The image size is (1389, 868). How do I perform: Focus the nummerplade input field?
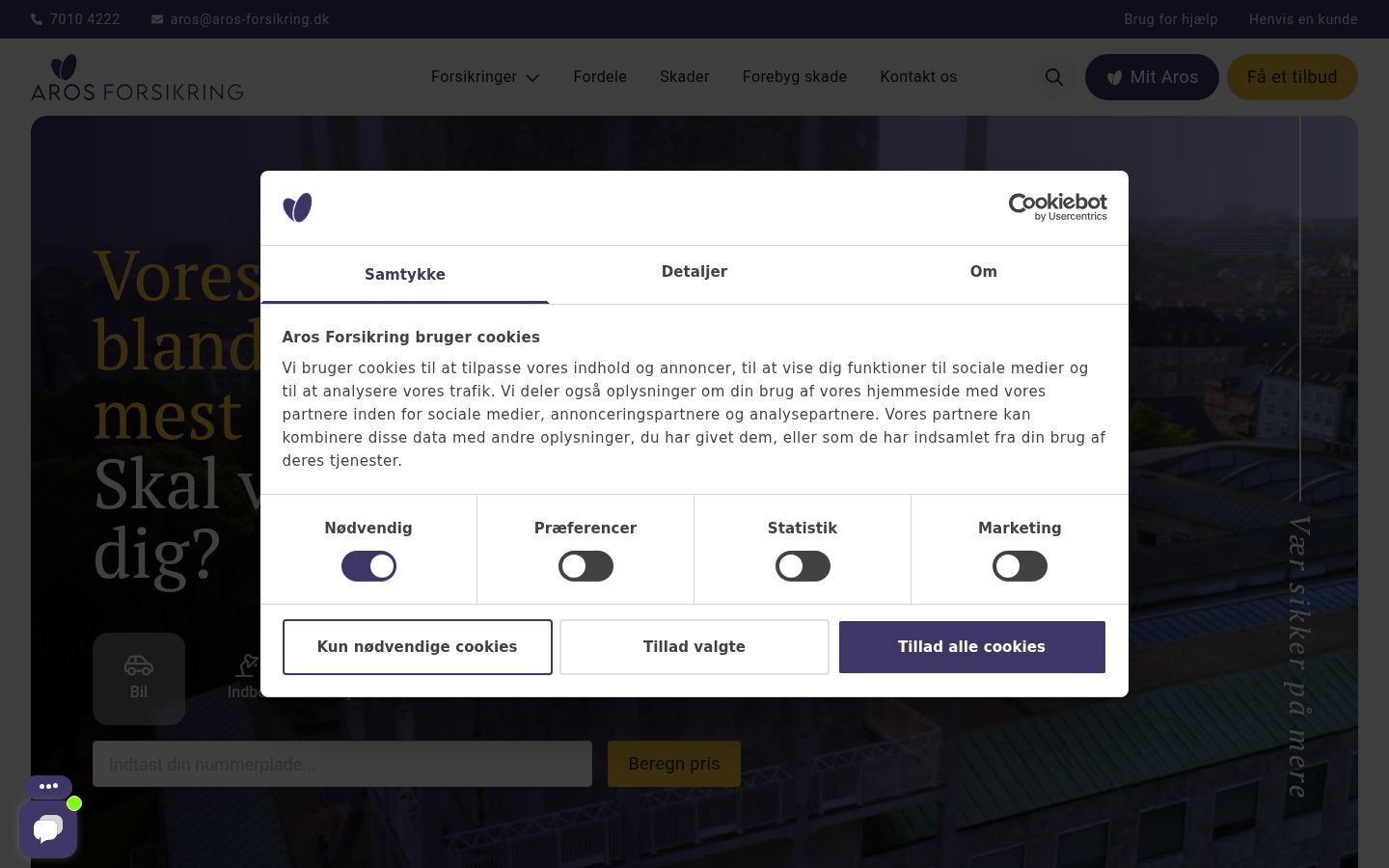click(342, 764)
